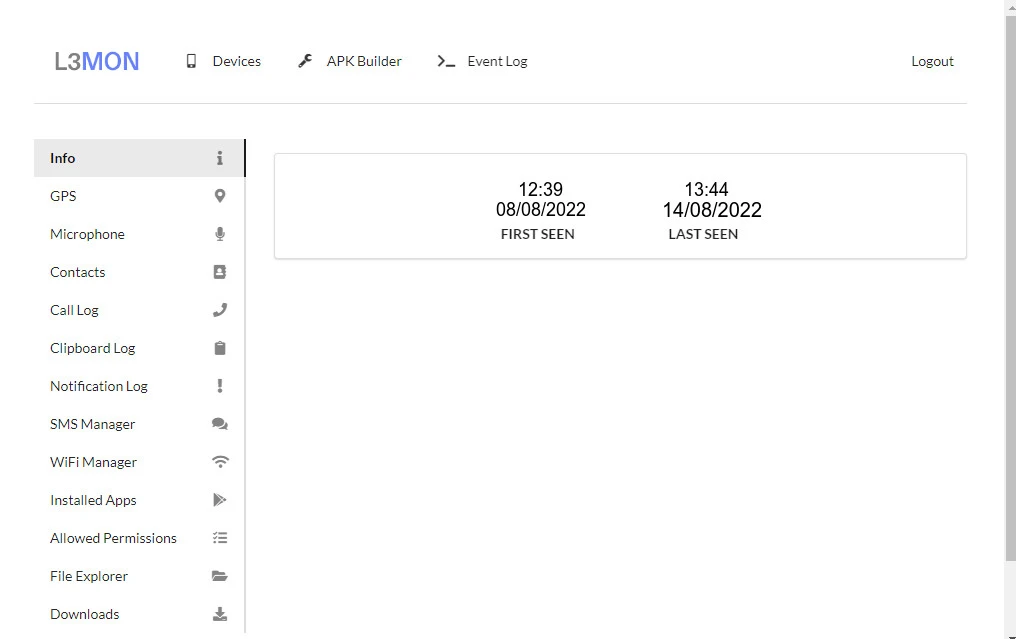Image resolution: width=1016 pixels, height=639 pixels.
Task: Click the Notification Log exclamation icon
Action: point(220,386)
